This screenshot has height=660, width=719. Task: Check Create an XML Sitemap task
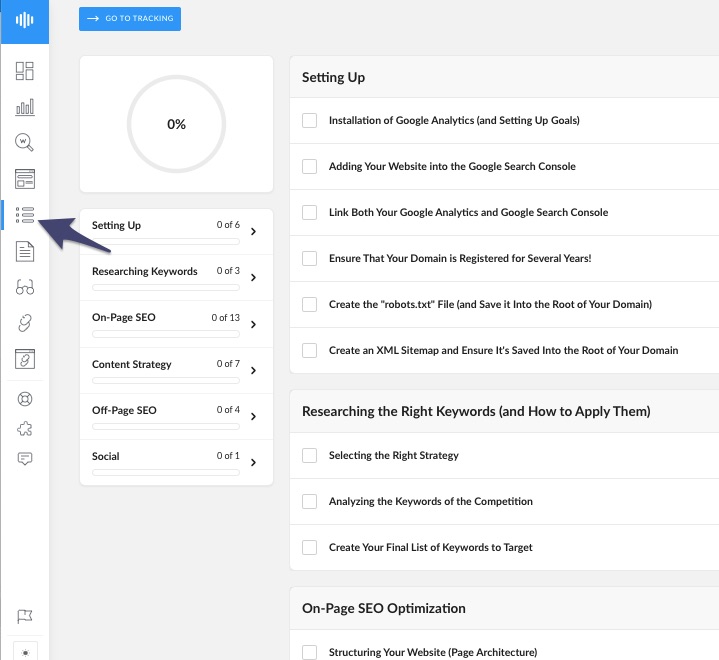[310, 350]
